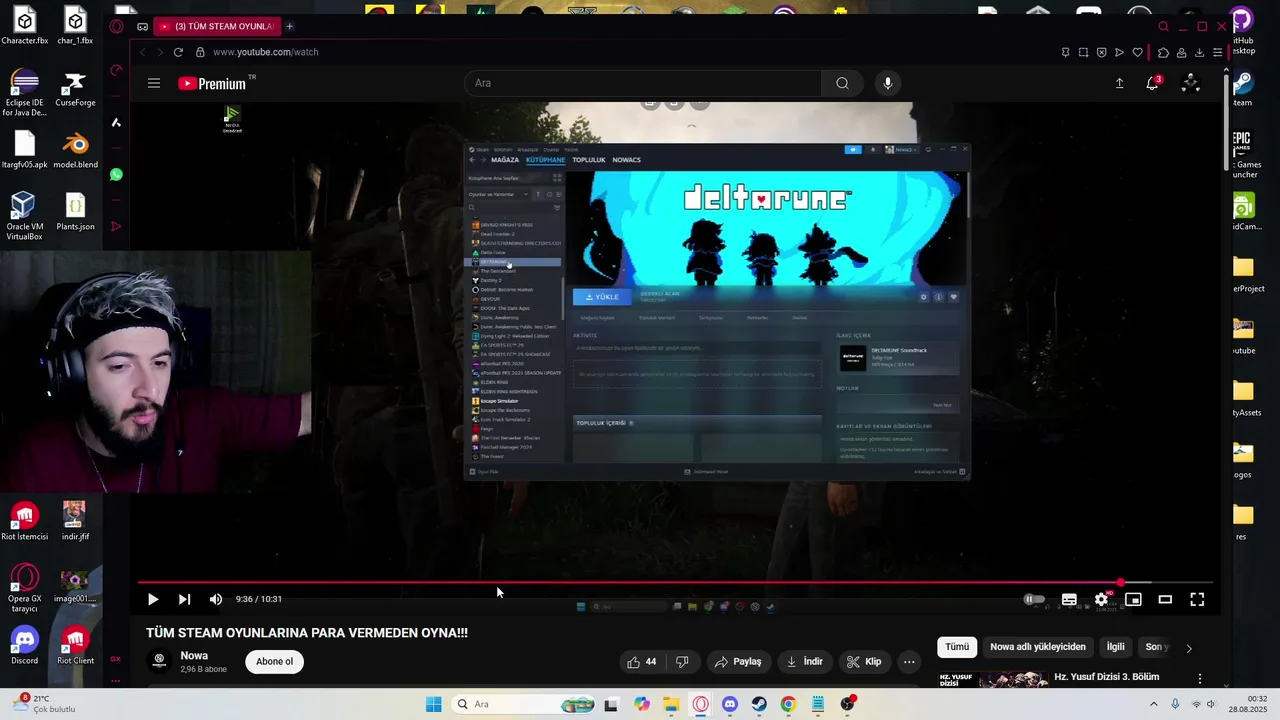
Task: Toggle video subtitles
Action: point(1069,599)
